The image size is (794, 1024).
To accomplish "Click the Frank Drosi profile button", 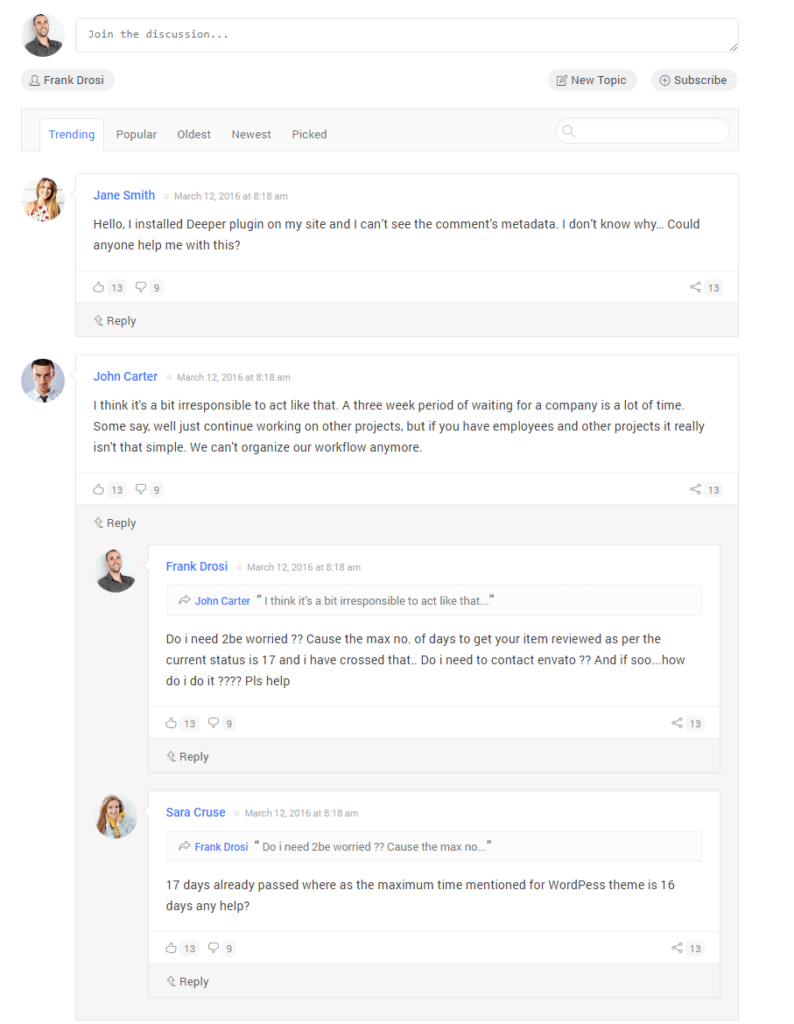I will [x=67, y=80].
